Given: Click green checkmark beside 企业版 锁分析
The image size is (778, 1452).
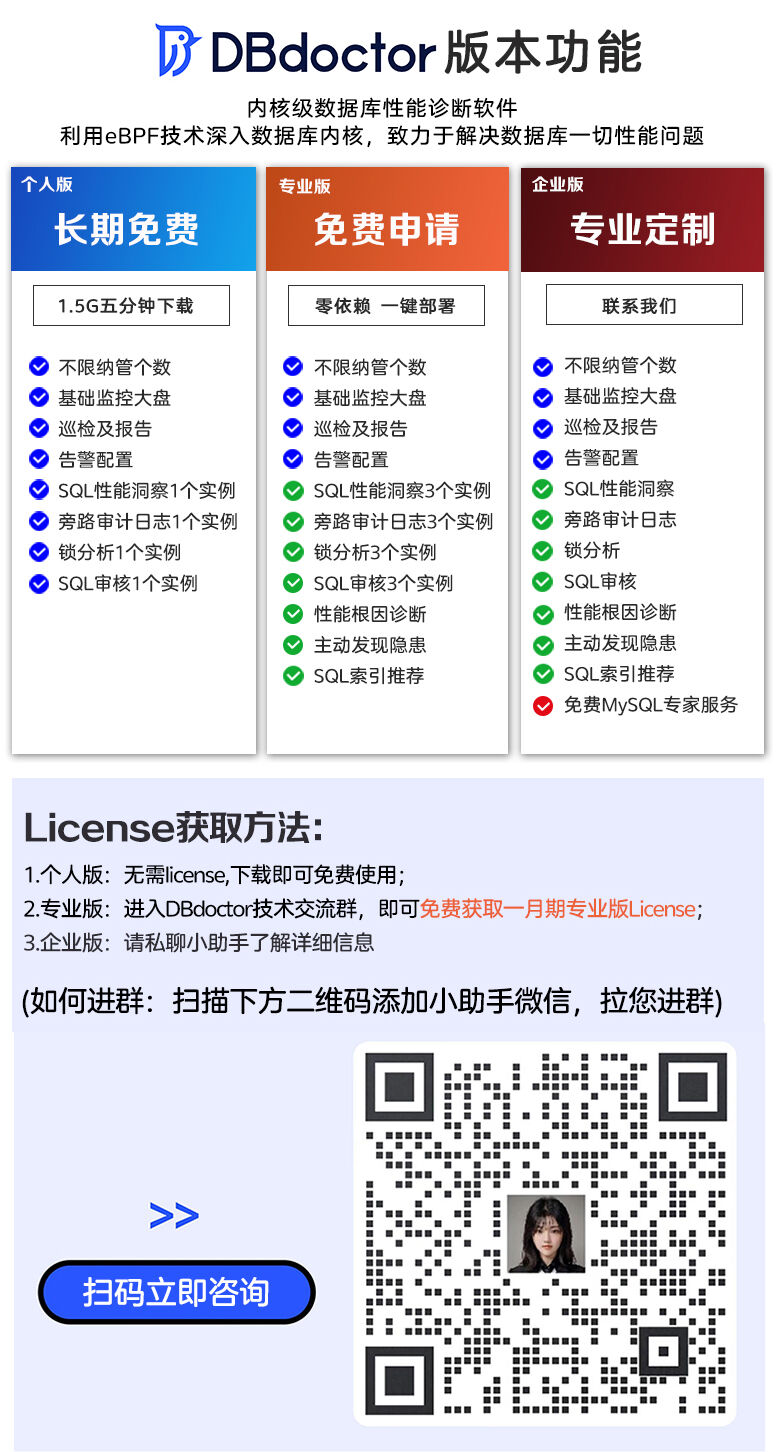Looking at the screenshot, I should (x=543, y=551).
